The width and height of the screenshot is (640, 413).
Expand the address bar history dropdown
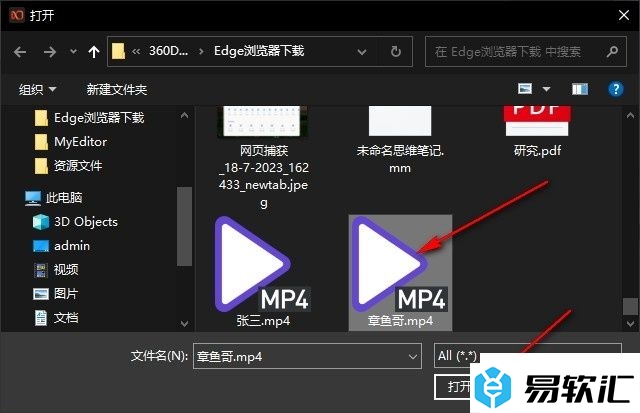(362, 52)
